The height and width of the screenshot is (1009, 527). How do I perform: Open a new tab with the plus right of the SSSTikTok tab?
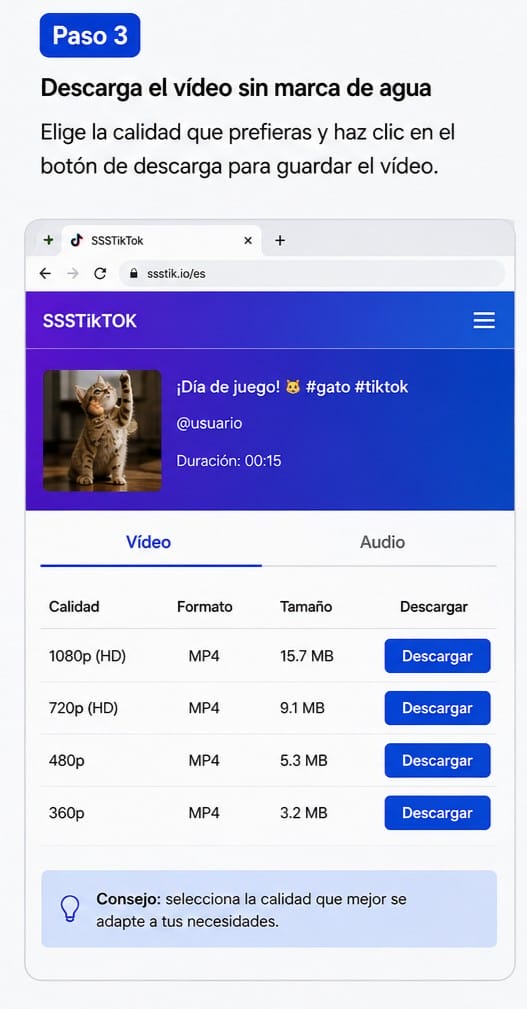(280, 241)
